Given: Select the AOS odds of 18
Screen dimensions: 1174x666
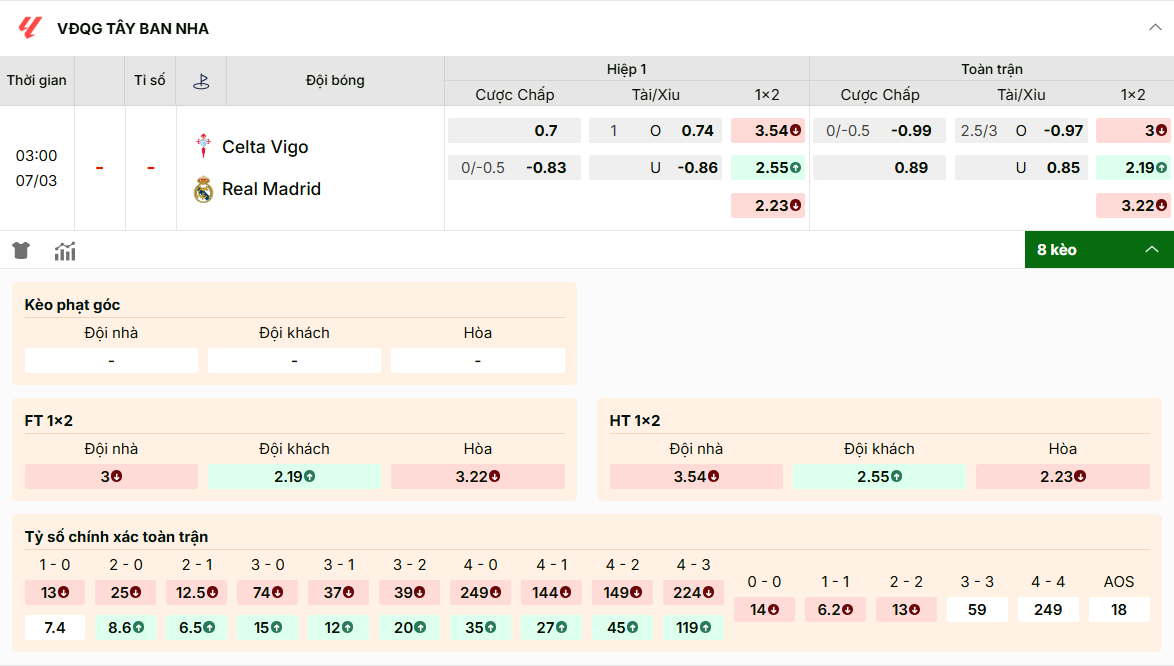Looking at the screenshot, I should (x=1119, y=609).
